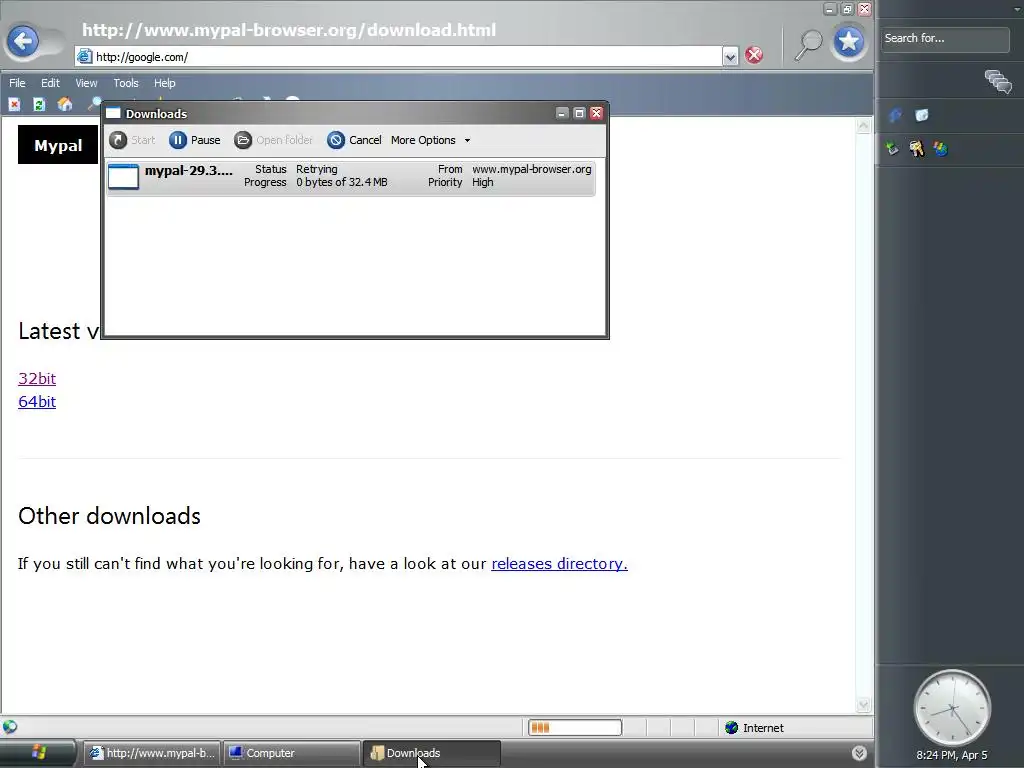Click the 64bit download link
1024x768 pixels.
[37, 402]
